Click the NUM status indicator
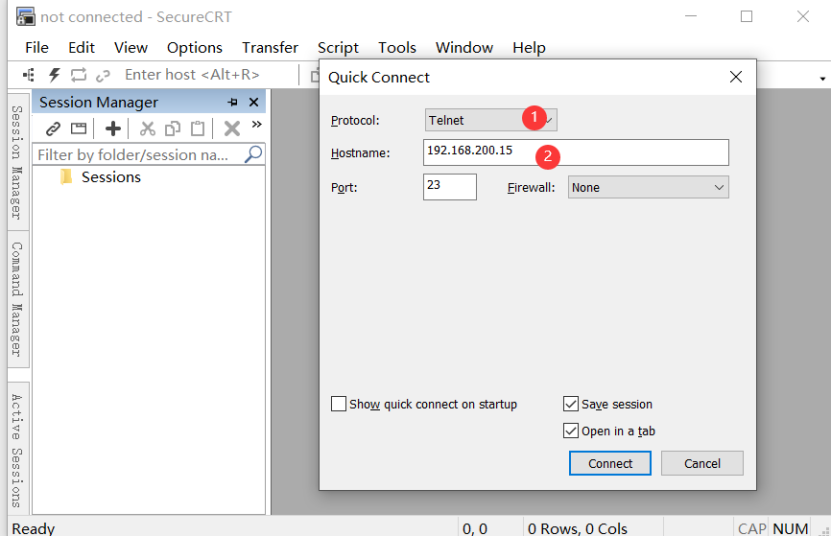The height and width of the screenshot is (537, 831). point(790,529)
